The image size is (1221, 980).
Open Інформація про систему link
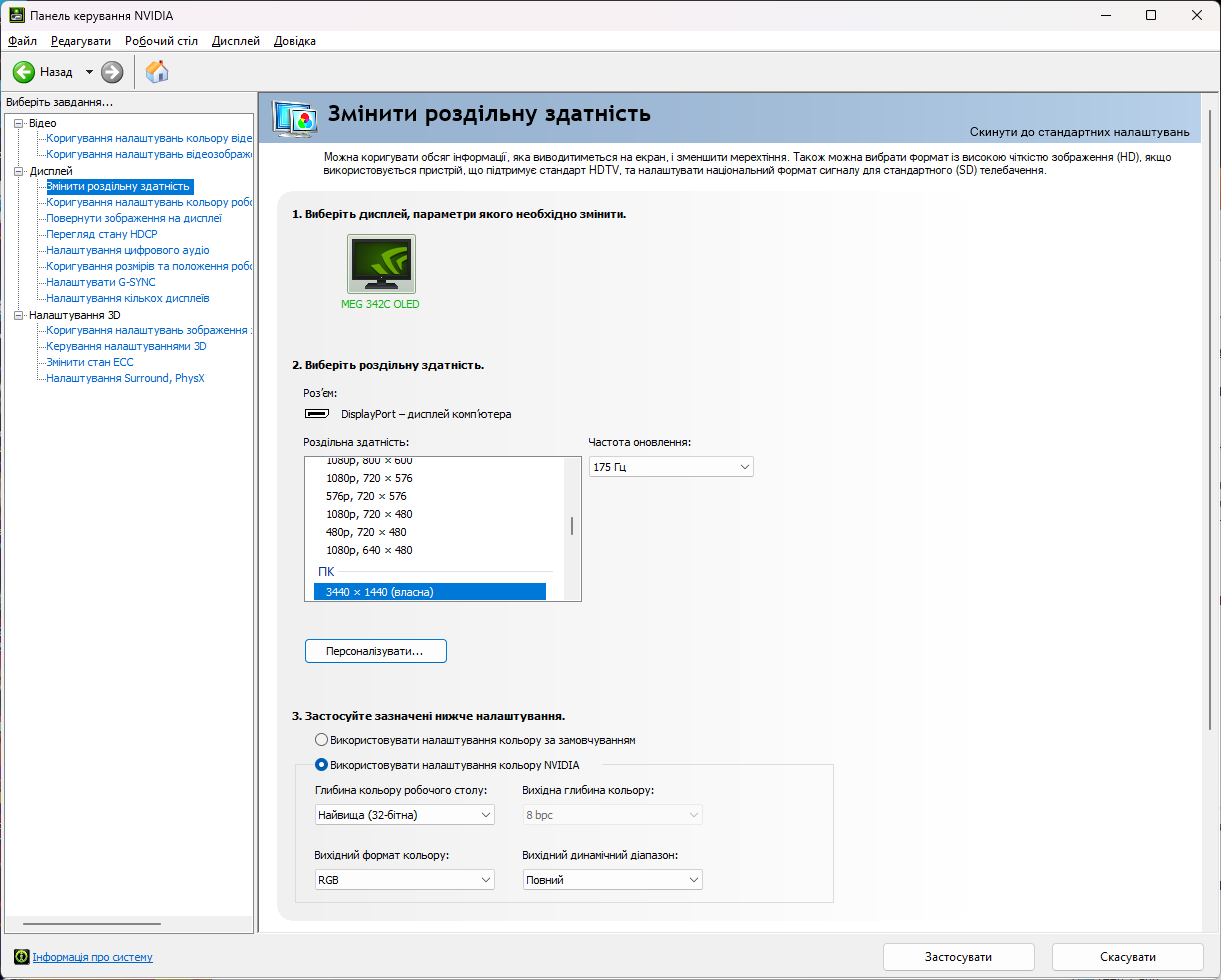click(x=93, y=957)
